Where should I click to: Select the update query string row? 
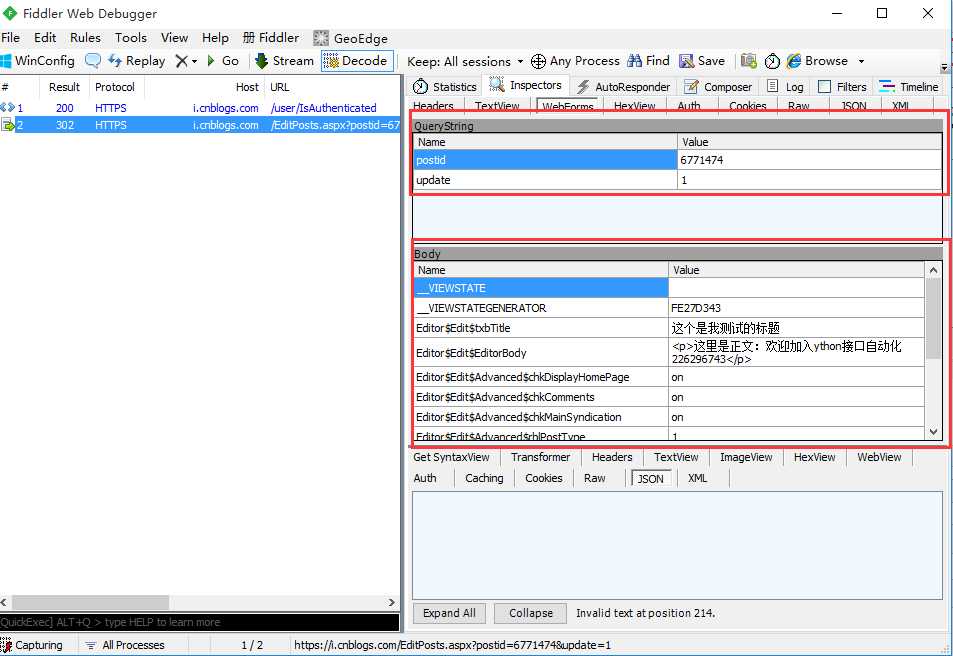[678, 180]
